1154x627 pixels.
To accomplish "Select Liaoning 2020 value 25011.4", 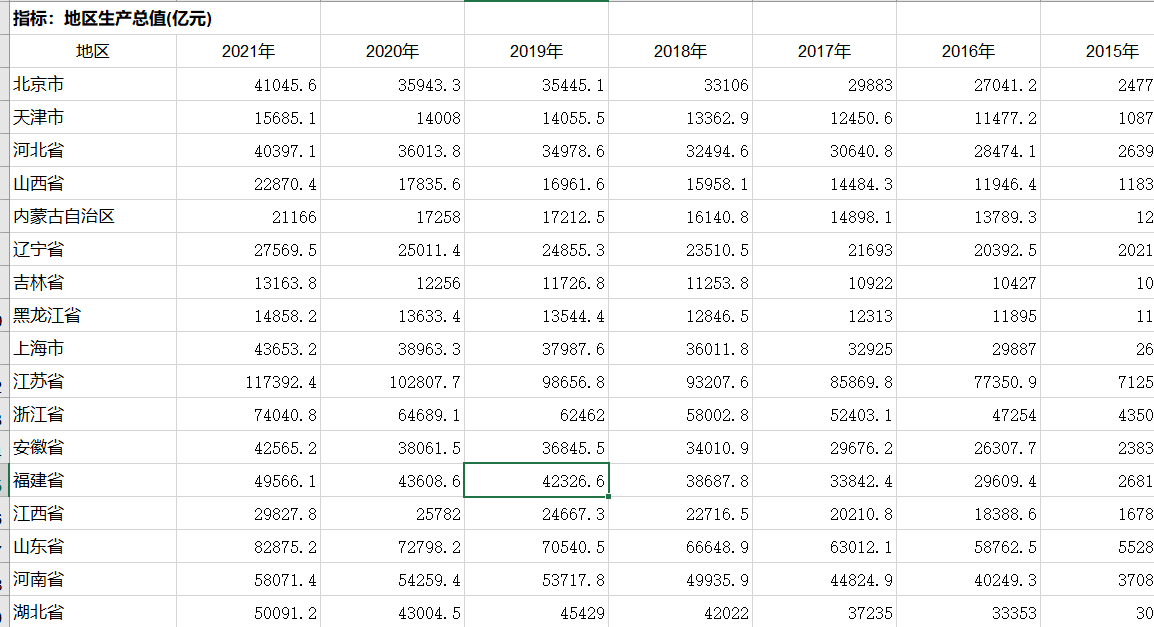I will 392,249.
